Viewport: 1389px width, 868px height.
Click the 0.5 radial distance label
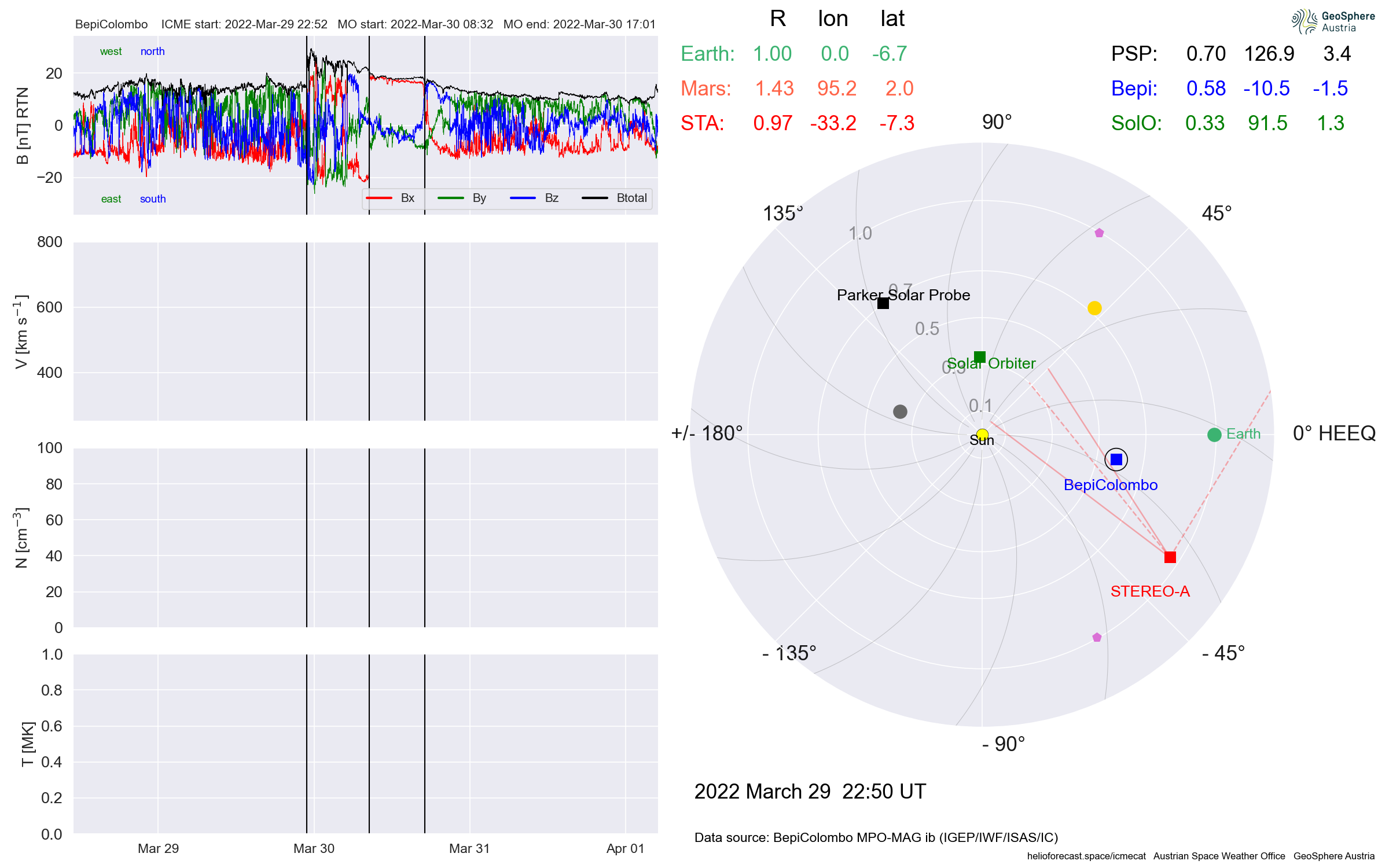927,329
